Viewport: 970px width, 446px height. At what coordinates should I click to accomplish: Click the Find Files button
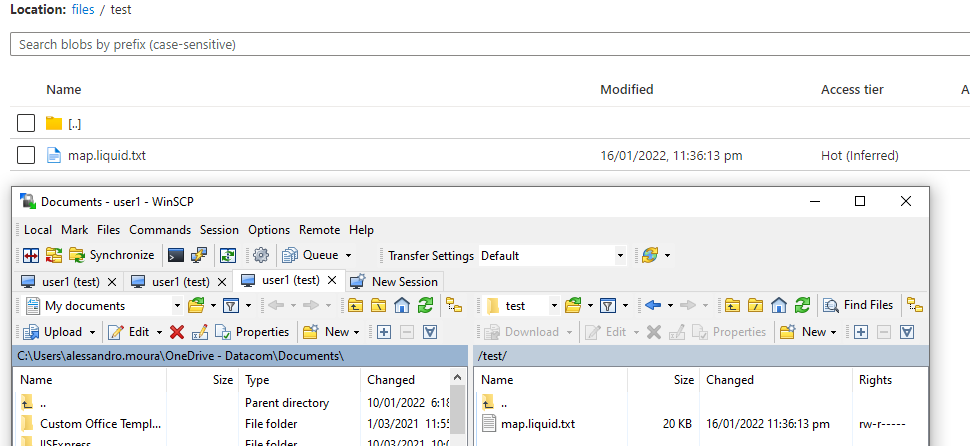click(x=859, y=306)
